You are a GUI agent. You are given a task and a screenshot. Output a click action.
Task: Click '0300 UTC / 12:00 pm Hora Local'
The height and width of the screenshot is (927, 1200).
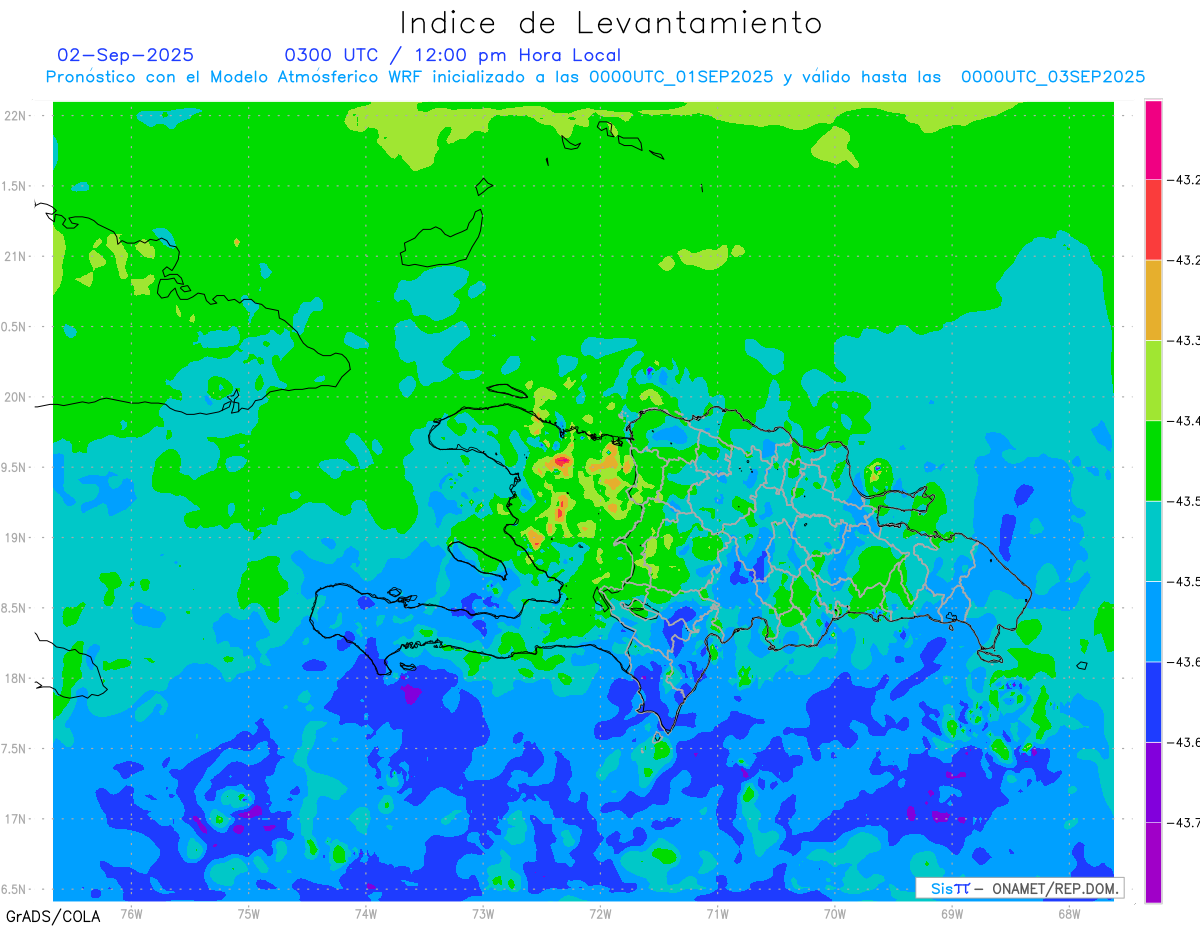coord(453,55)
